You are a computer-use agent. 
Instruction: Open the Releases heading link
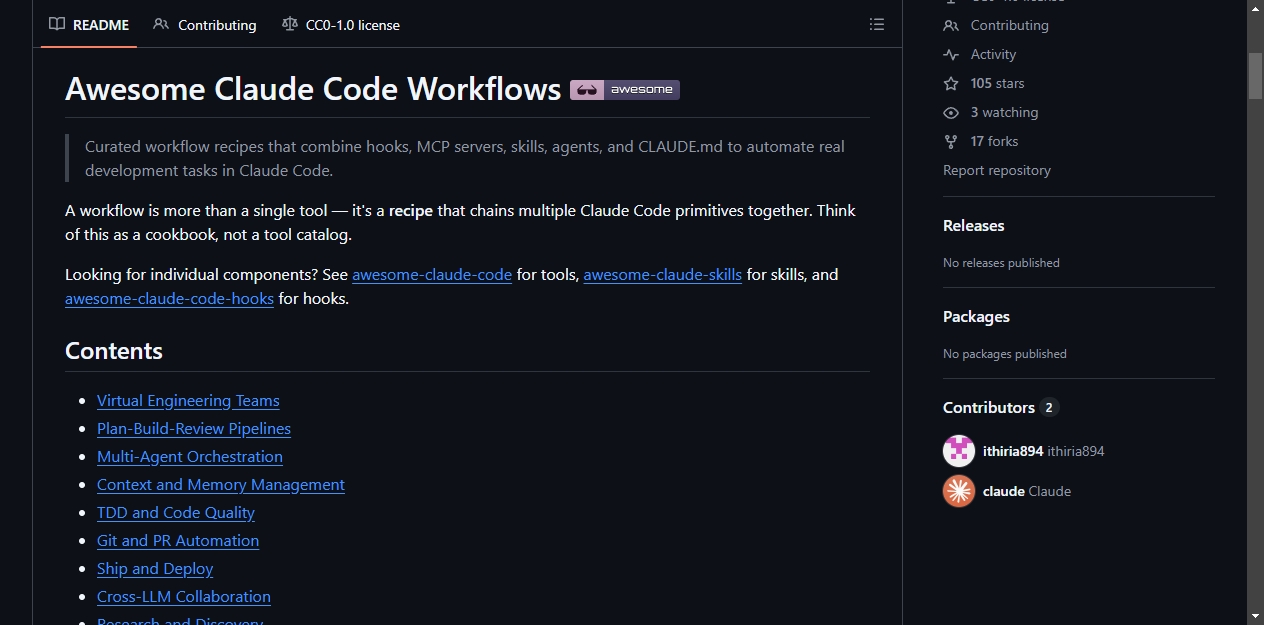tap(974, 226)
